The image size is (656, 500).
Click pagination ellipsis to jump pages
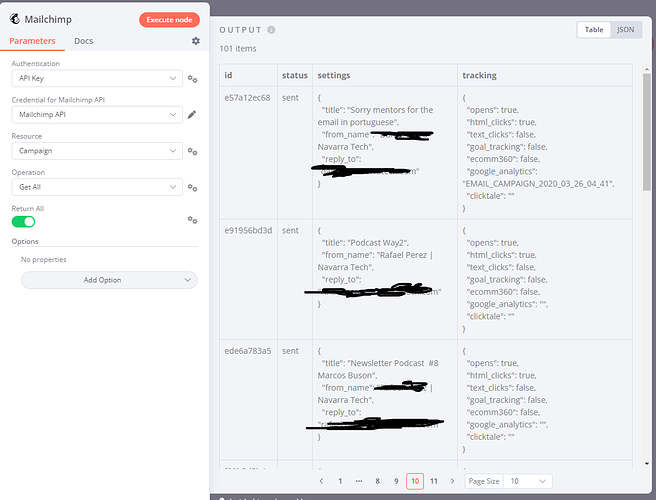click(359, 481)
